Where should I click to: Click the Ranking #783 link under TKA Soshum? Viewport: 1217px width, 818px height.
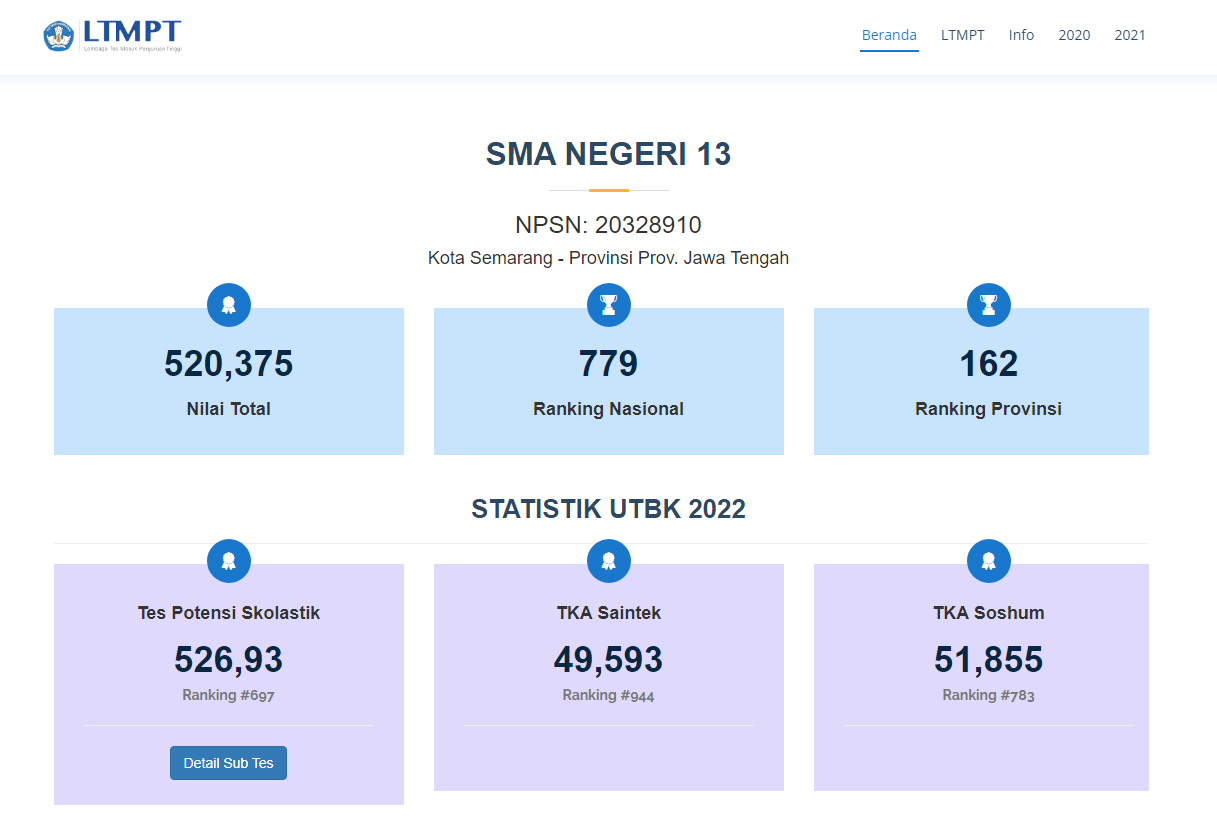coord(988,694)
